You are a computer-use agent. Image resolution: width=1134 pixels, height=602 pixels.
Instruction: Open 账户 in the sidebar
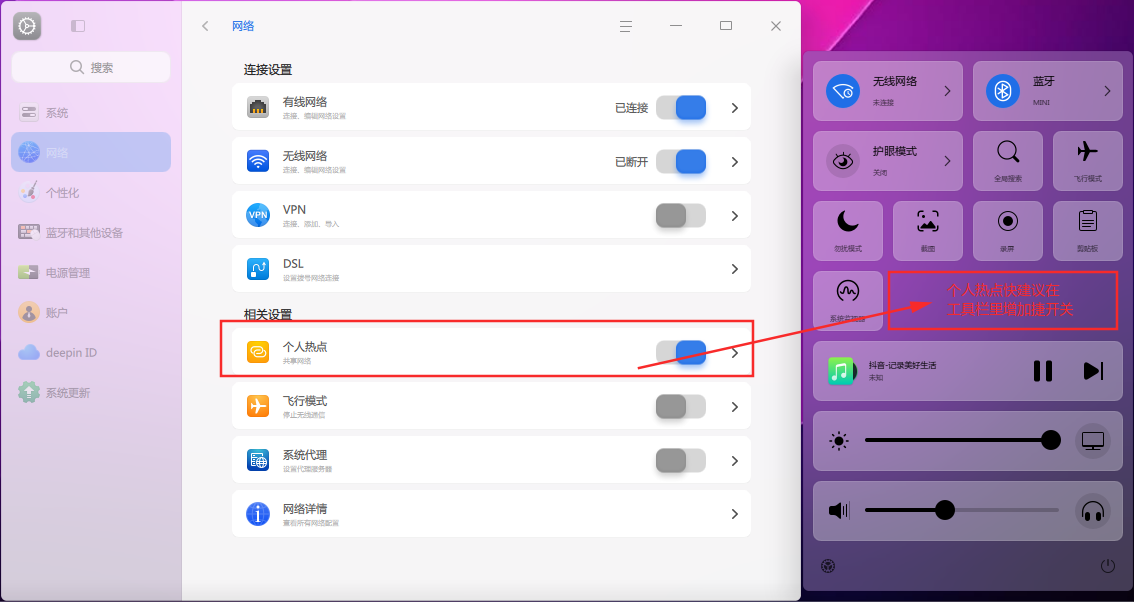tap(91, 313)
